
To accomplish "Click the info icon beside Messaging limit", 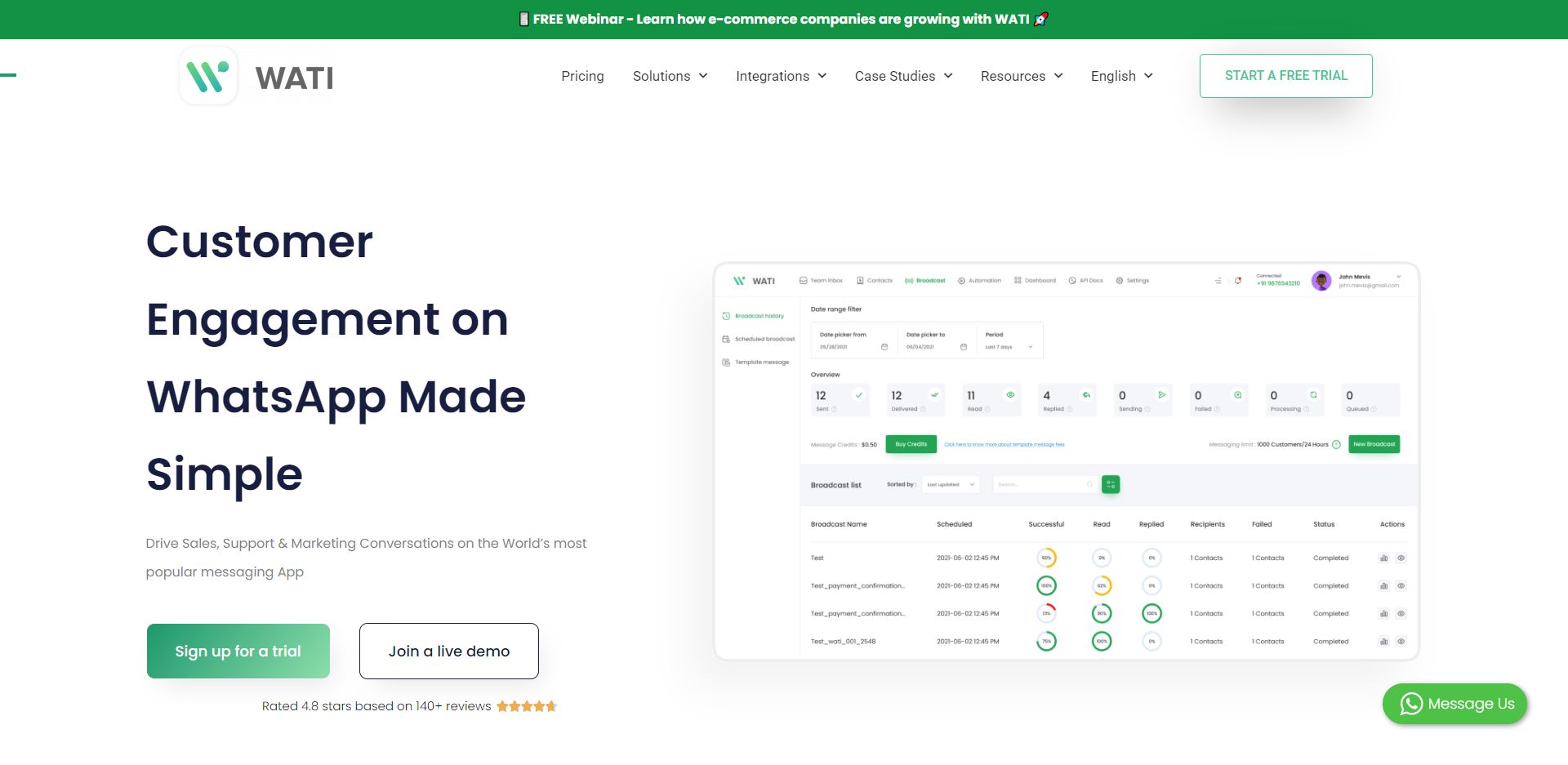I will point(1336,444).
